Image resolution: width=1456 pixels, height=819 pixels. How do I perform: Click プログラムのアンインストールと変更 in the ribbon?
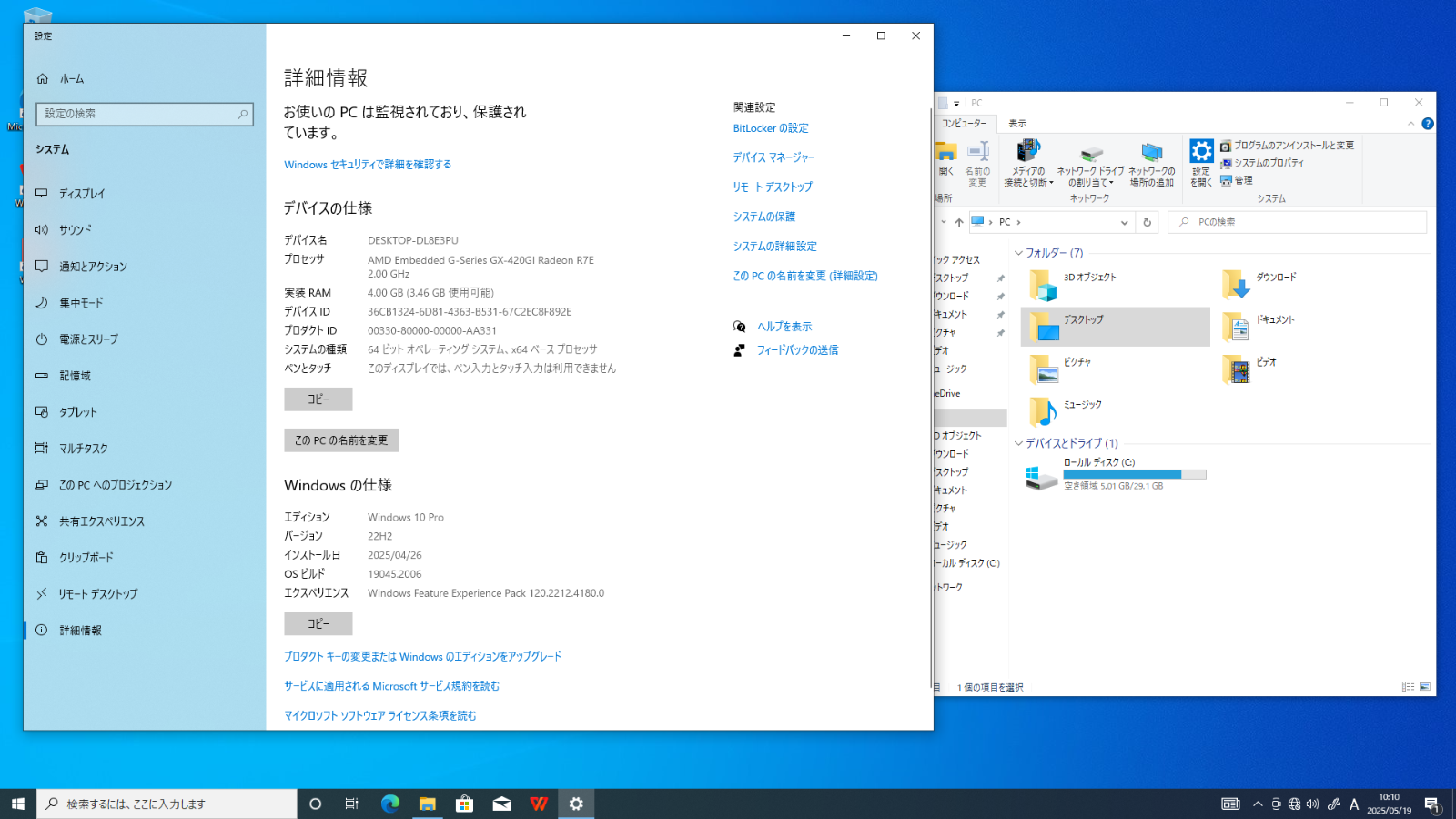(1287, 146)
